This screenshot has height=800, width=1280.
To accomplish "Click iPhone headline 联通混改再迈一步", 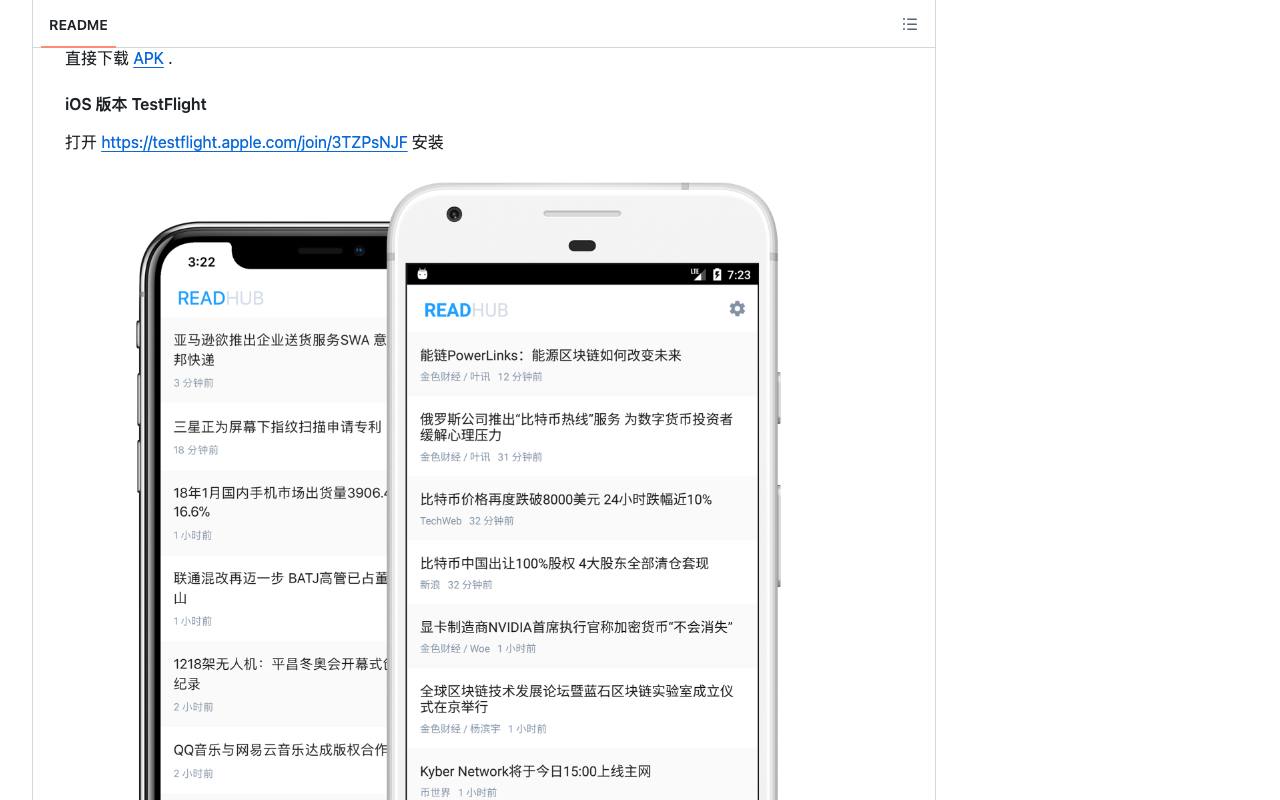I will [280, 588].
